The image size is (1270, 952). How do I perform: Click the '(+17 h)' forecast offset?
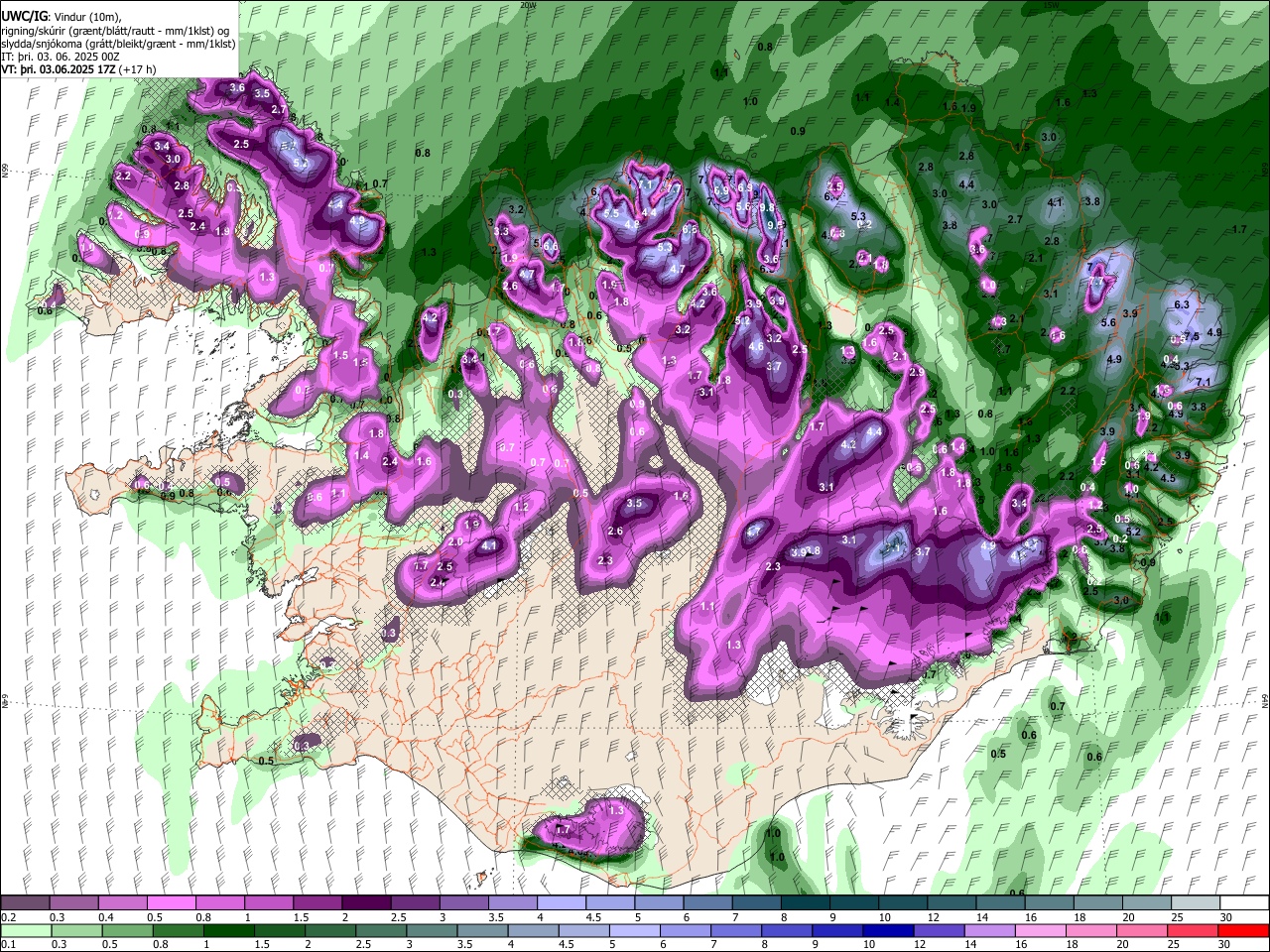(138, 71)
